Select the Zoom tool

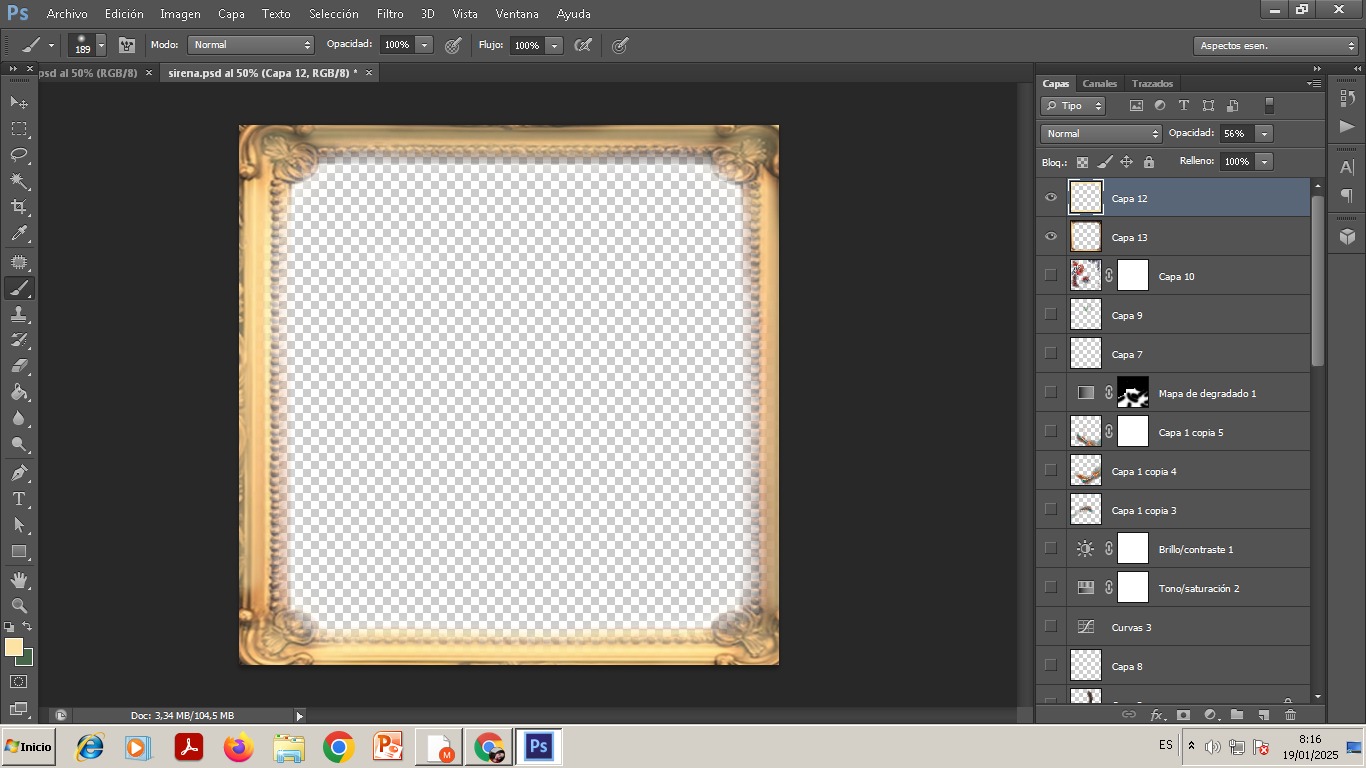click(x=19, y=606)
